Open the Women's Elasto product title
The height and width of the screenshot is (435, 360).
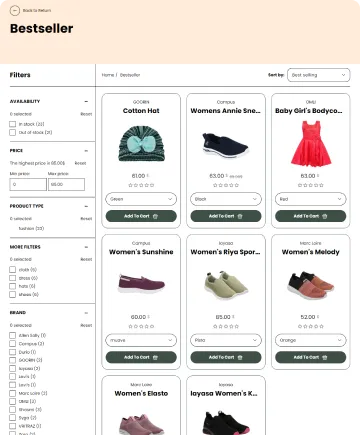pyautogui.click(x=141, y=394)
